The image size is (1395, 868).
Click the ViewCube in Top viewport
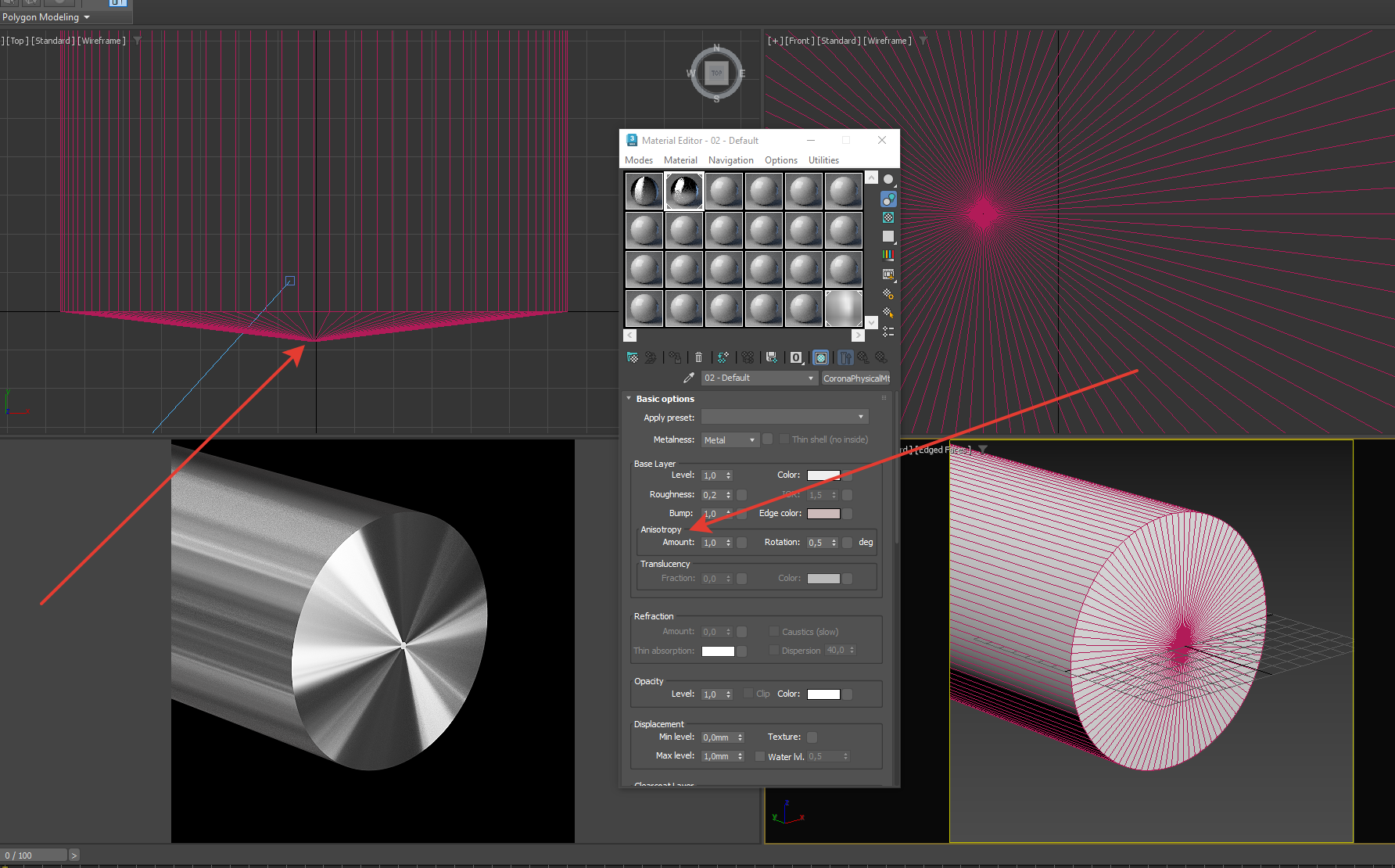(716, 74)
